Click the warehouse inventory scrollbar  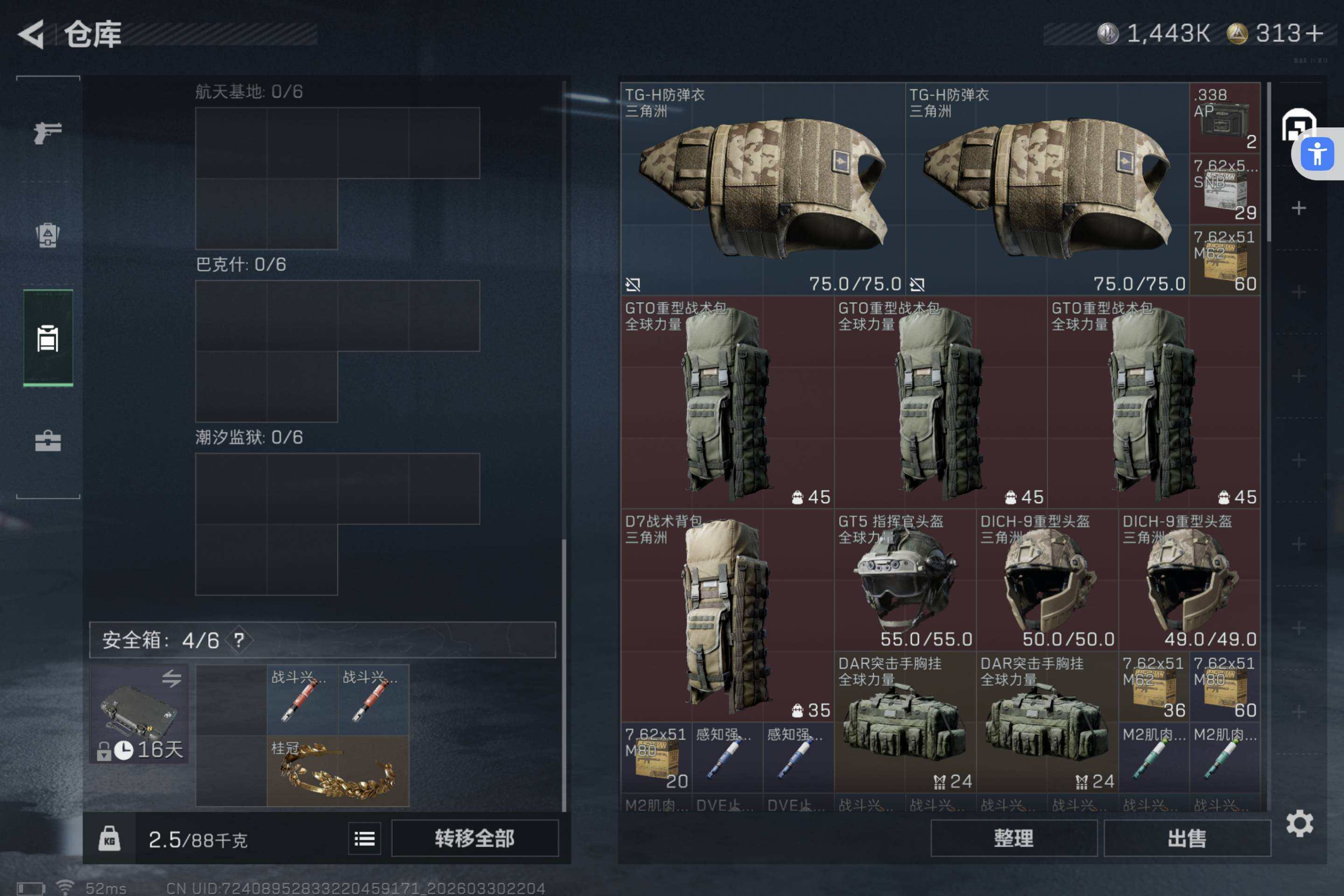1268,162
